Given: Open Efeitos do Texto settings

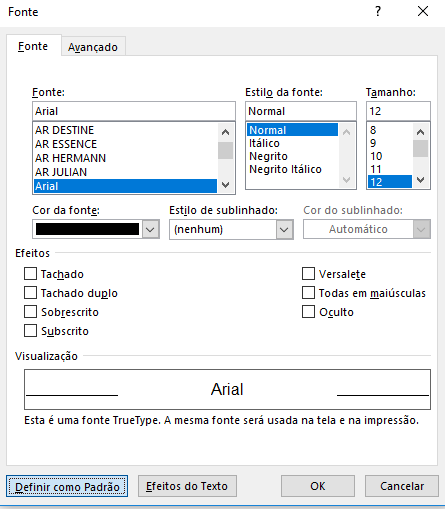Looking at the screenshot, I should [x=187, y=486].
